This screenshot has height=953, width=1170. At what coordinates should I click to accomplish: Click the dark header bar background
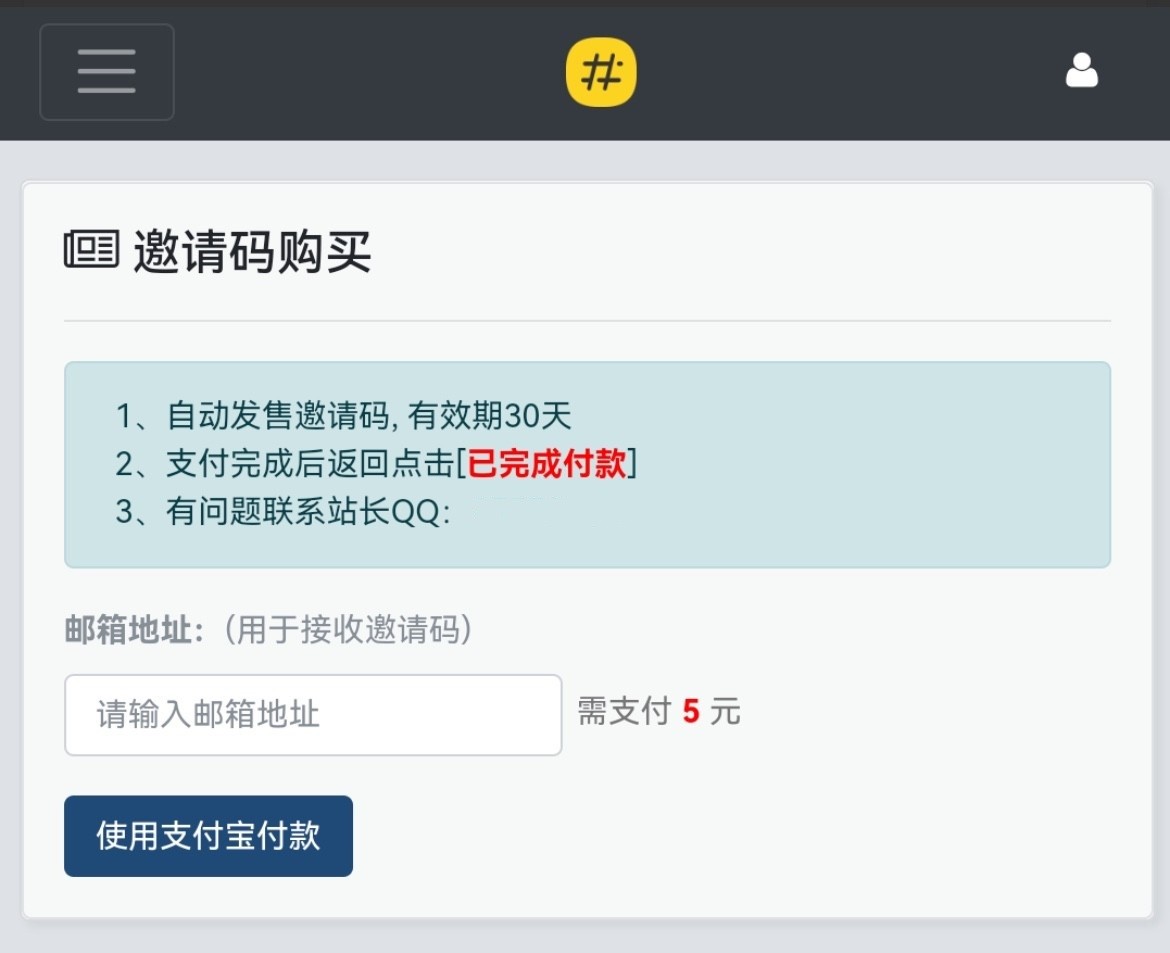(x=850, y=72)
